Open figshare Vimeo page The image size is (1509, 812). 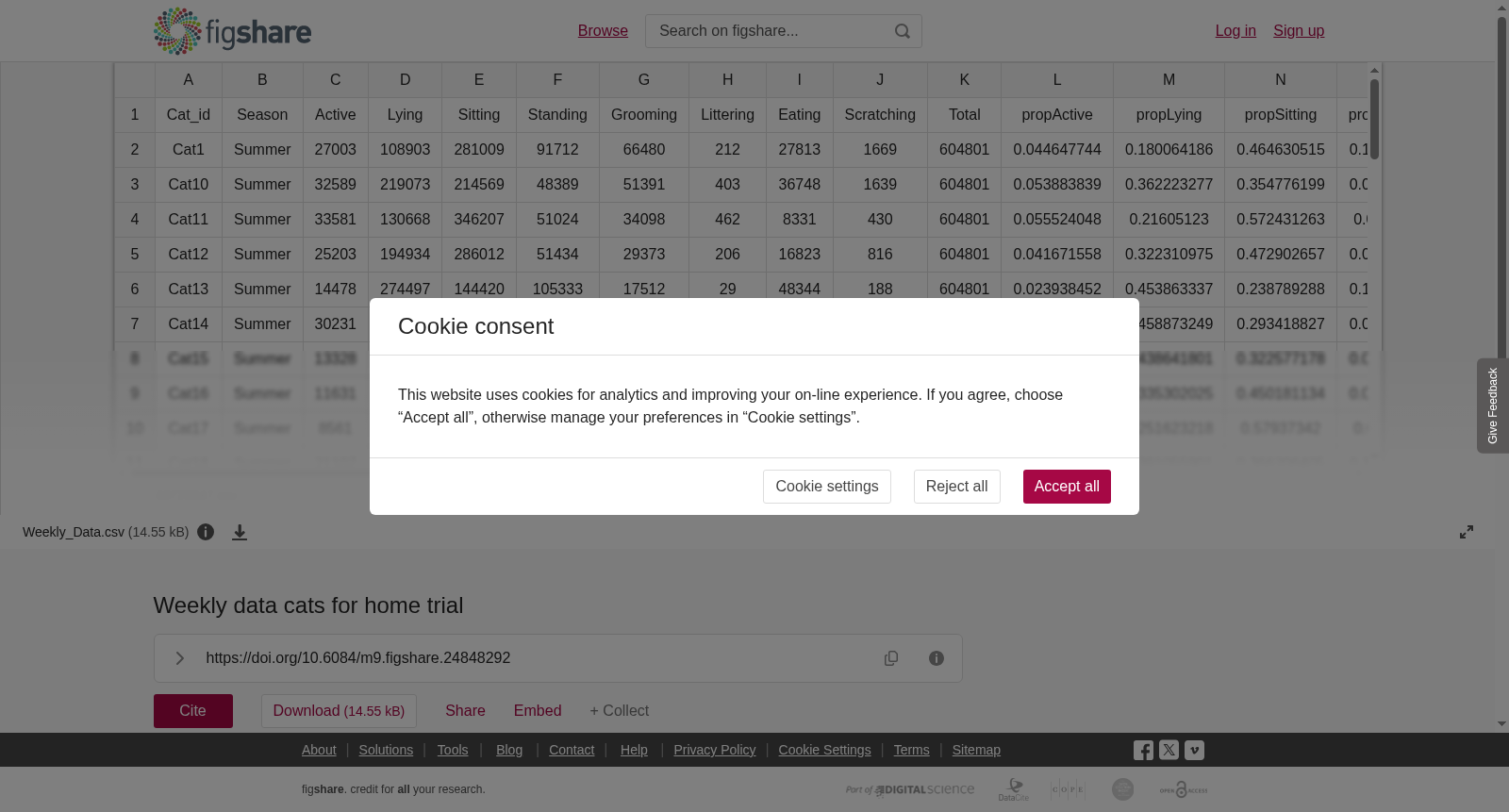[1194, 751]
